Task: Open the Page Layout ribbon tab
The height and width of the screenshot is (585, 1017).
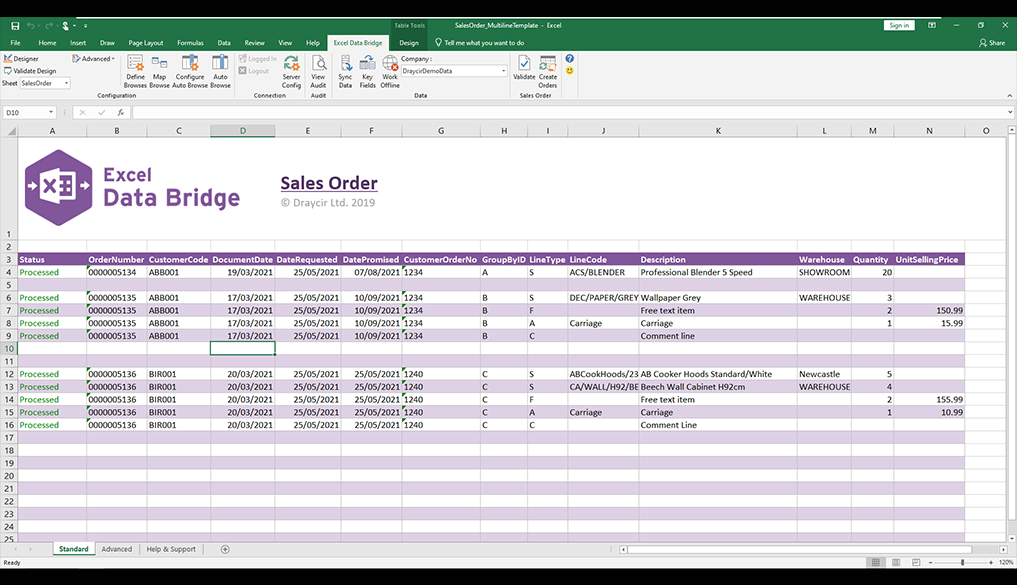Action: (146, 43)
